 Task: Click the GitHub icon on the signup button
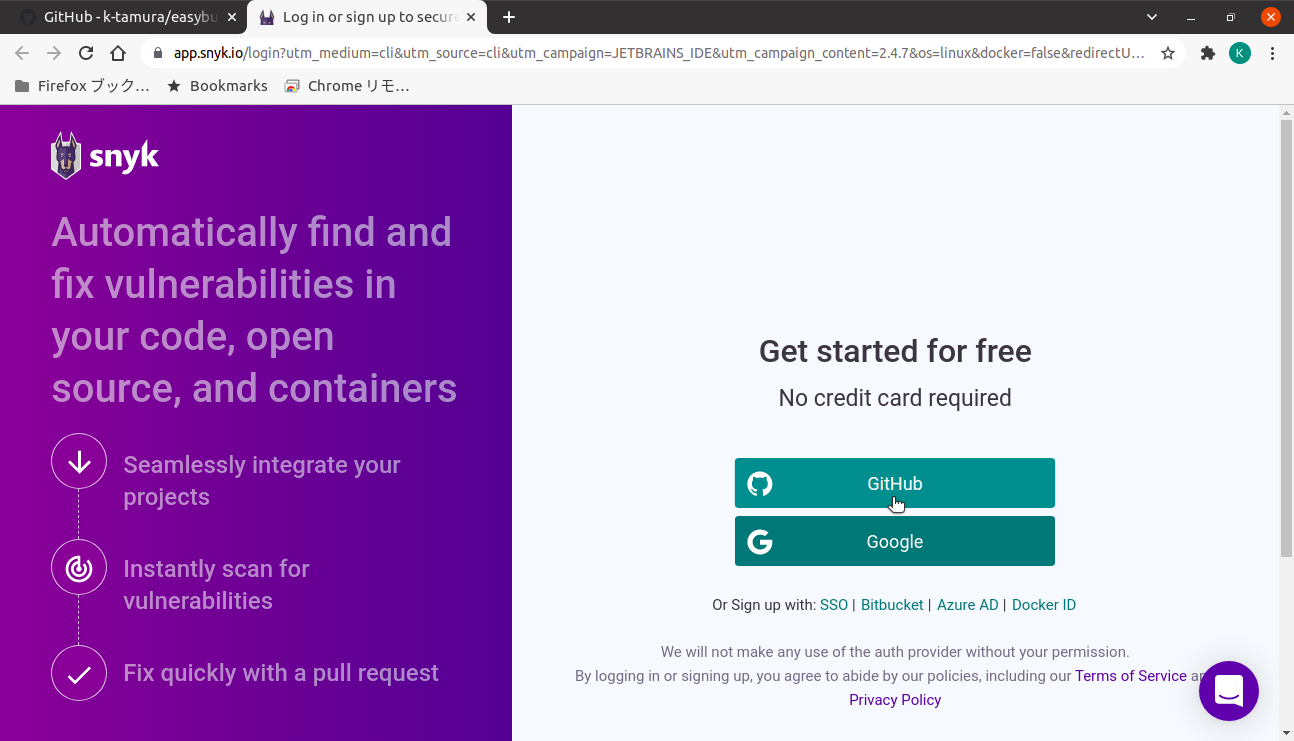[x=760, y=483]
